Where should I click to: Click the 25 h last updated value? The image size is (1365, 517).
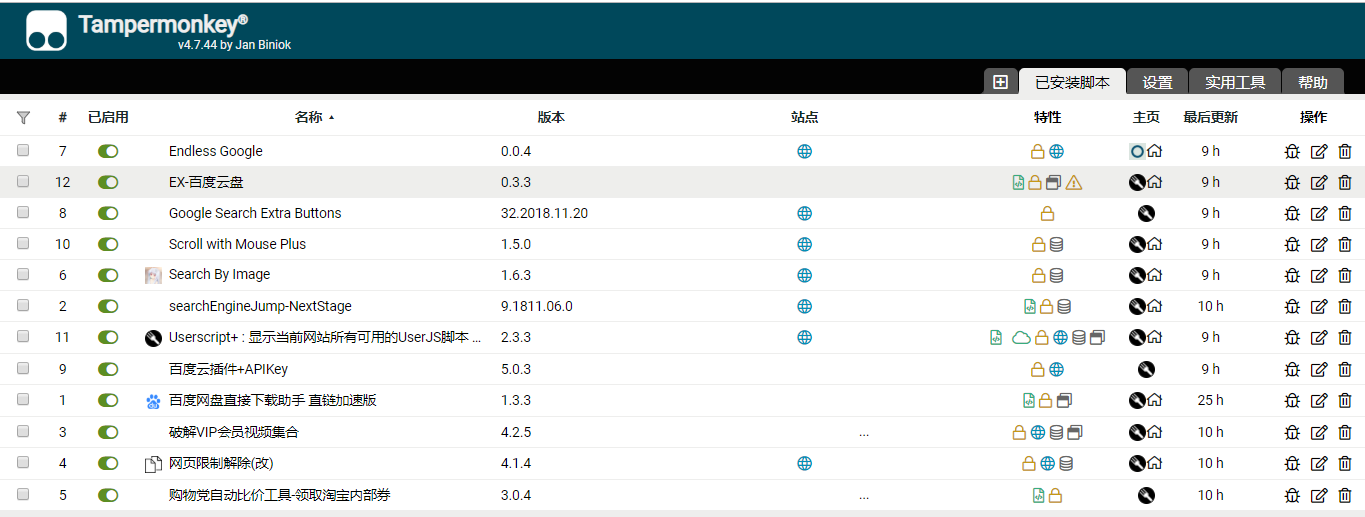pyautogui.click(x=1210, y=400)
